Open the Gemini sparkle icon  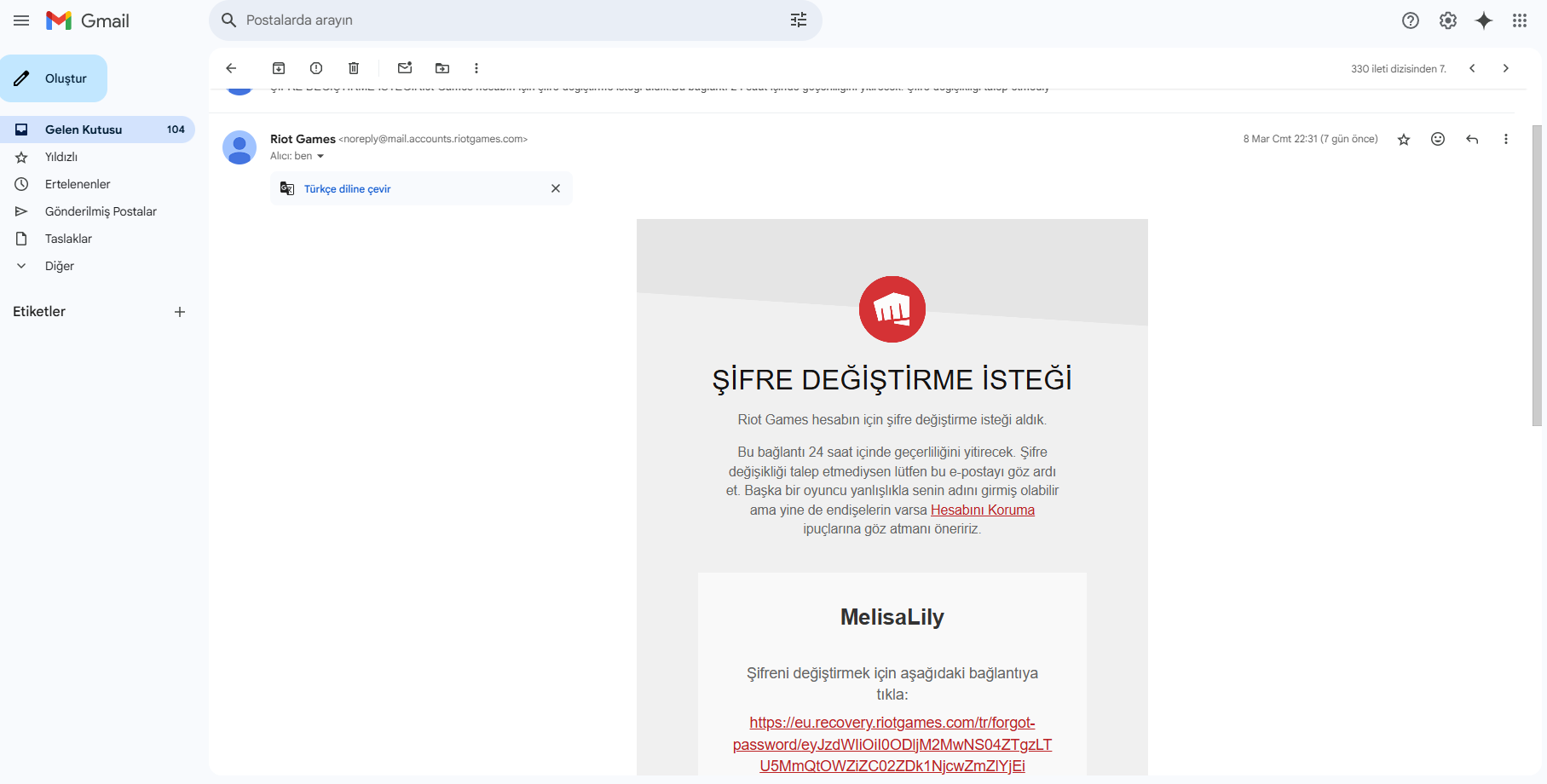tap(1484, 20)
